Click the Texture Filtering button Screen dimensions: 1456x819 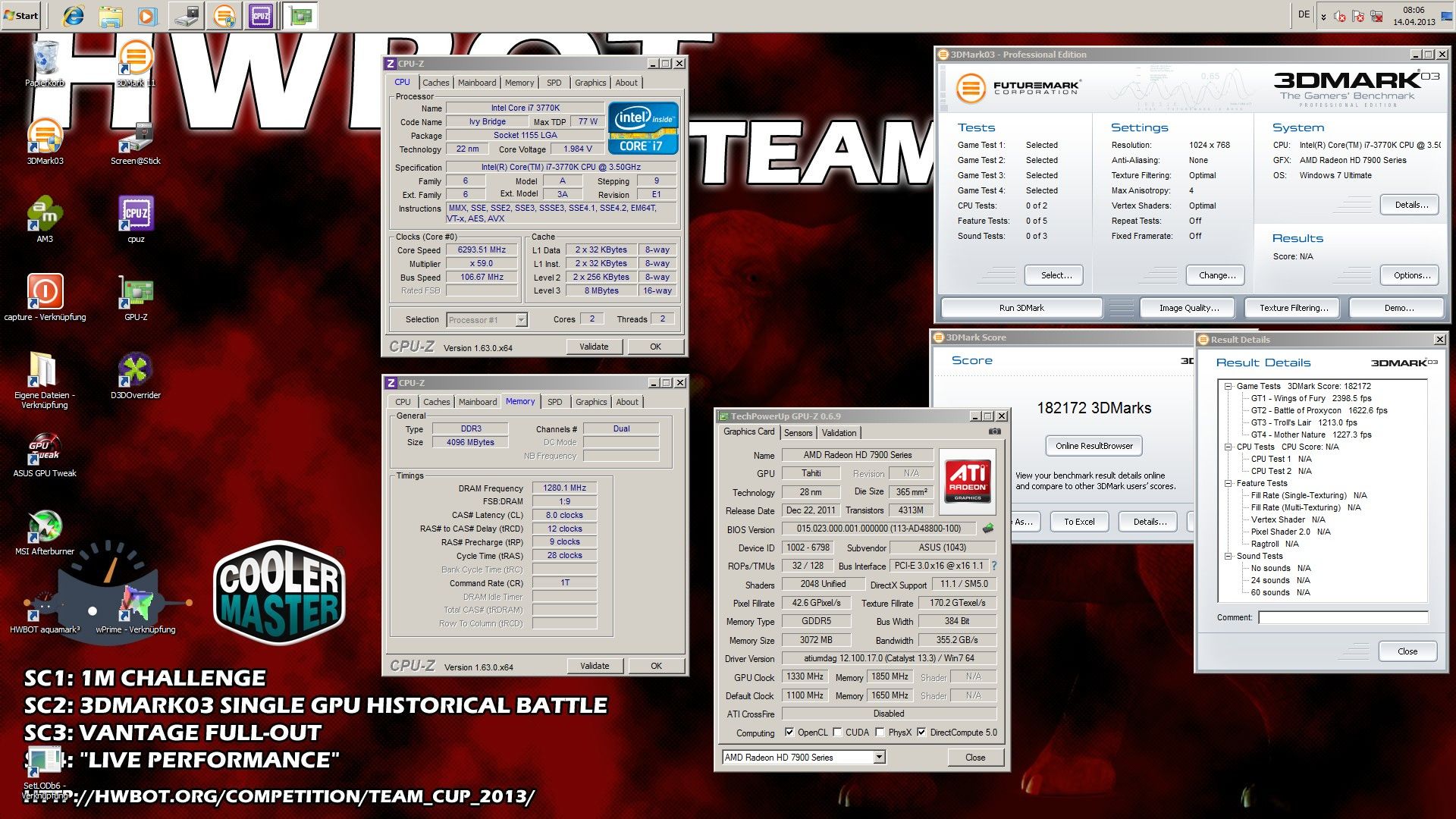pos(1294,308)
